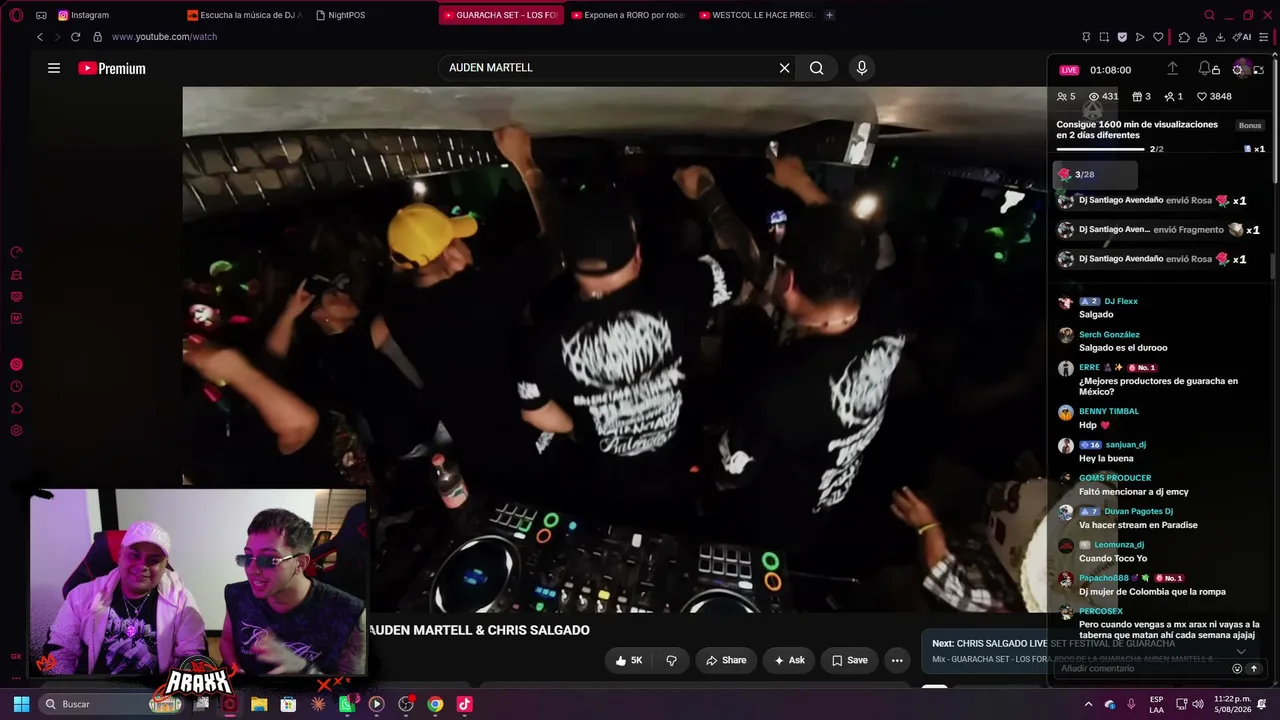Toggle the ad blocker shield
The width and height of the screenshot is (1280, 720).
coord(1122,37)
